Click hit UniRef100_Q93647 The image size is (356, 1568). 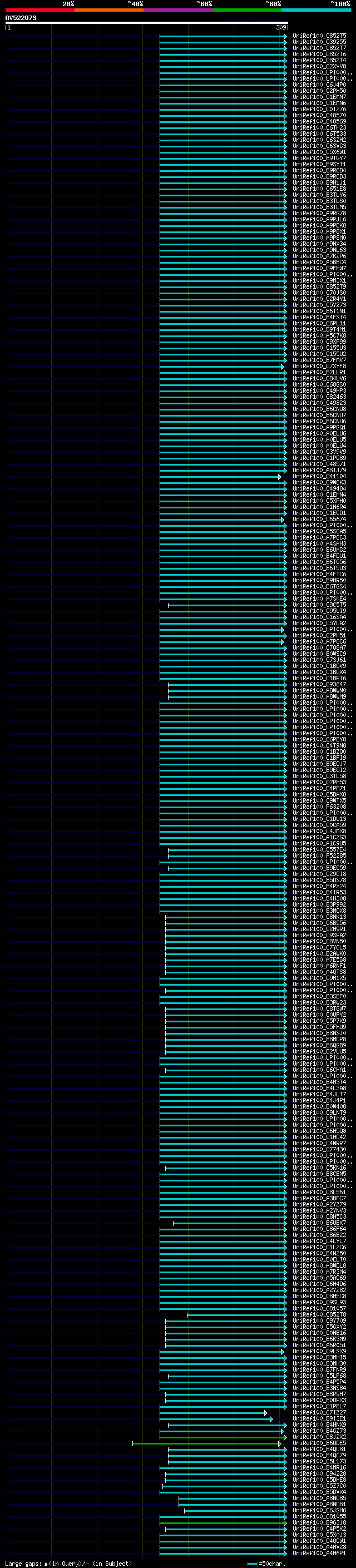point(319,685)
